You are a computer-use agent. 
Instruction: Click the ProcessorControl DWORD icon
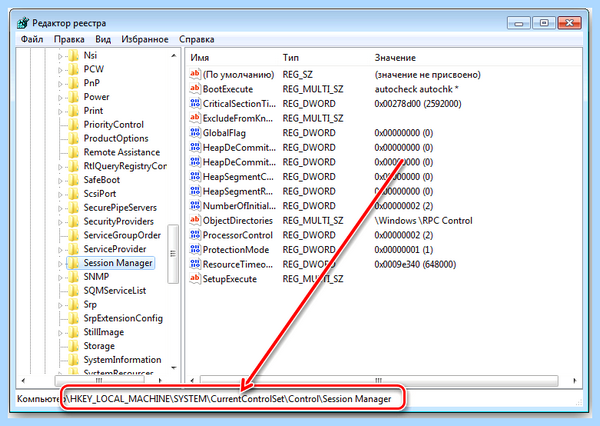(195, 235)
